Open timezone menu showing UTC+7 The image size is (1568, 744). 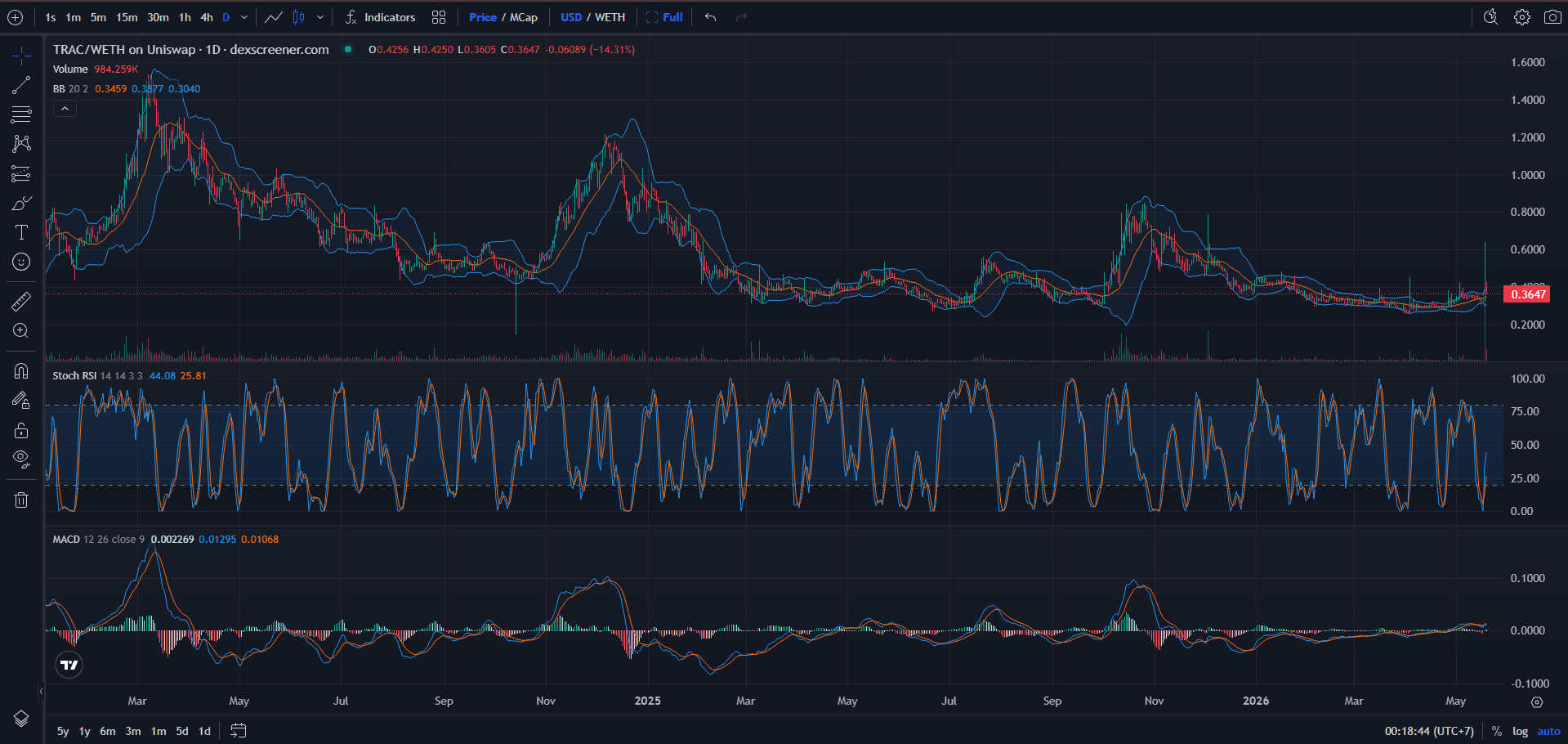[1429, 731]
